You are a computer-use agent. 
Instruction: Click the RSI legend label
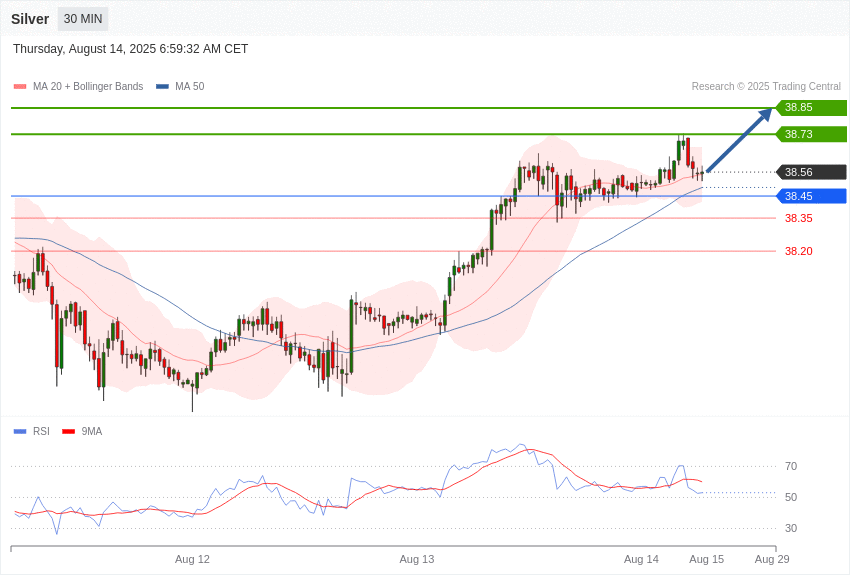click(41, 431)
